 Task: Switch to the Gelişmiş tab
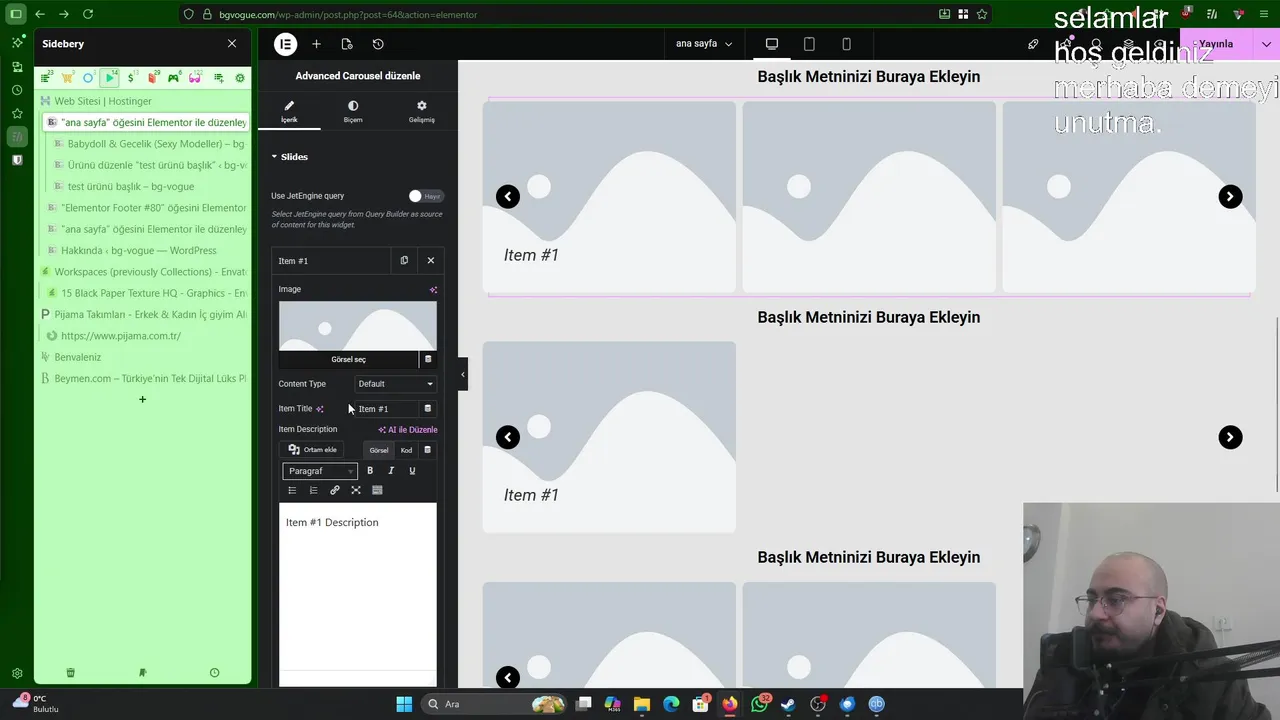(421, 111)
